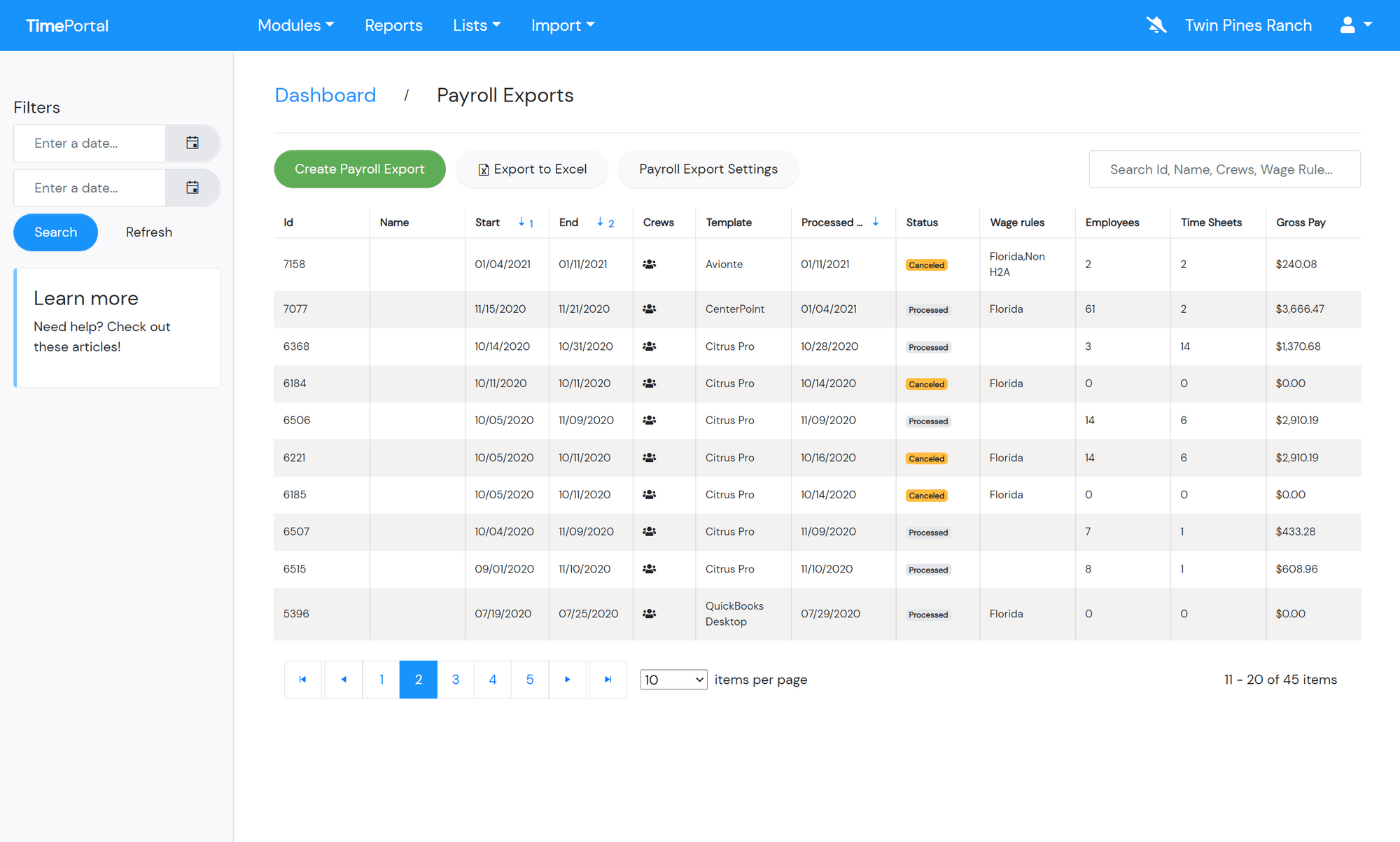This screenshot has width=1400, height=842.
Task: Select Reports in the navigation bar
Action: click(393, 24)
